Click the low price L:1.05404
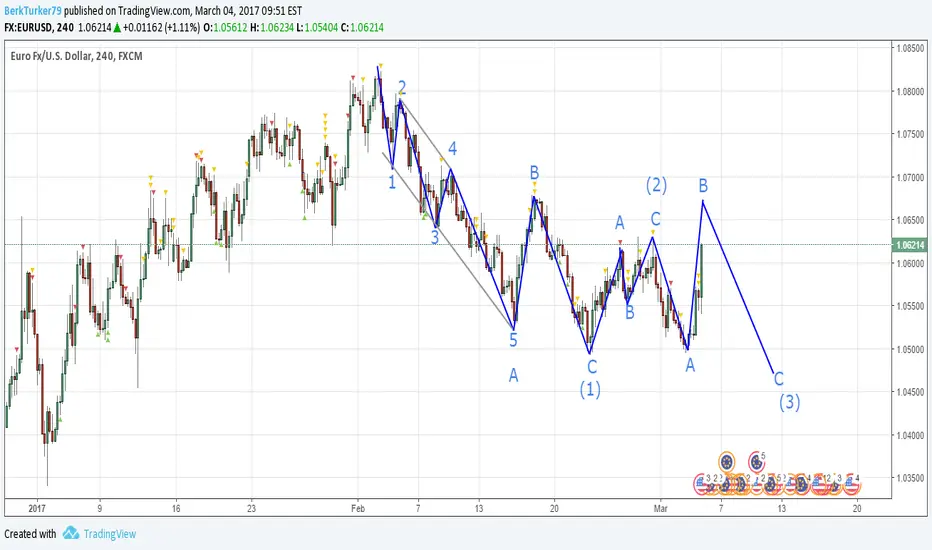This screenshot has height=550, width=932. [317, 27]
